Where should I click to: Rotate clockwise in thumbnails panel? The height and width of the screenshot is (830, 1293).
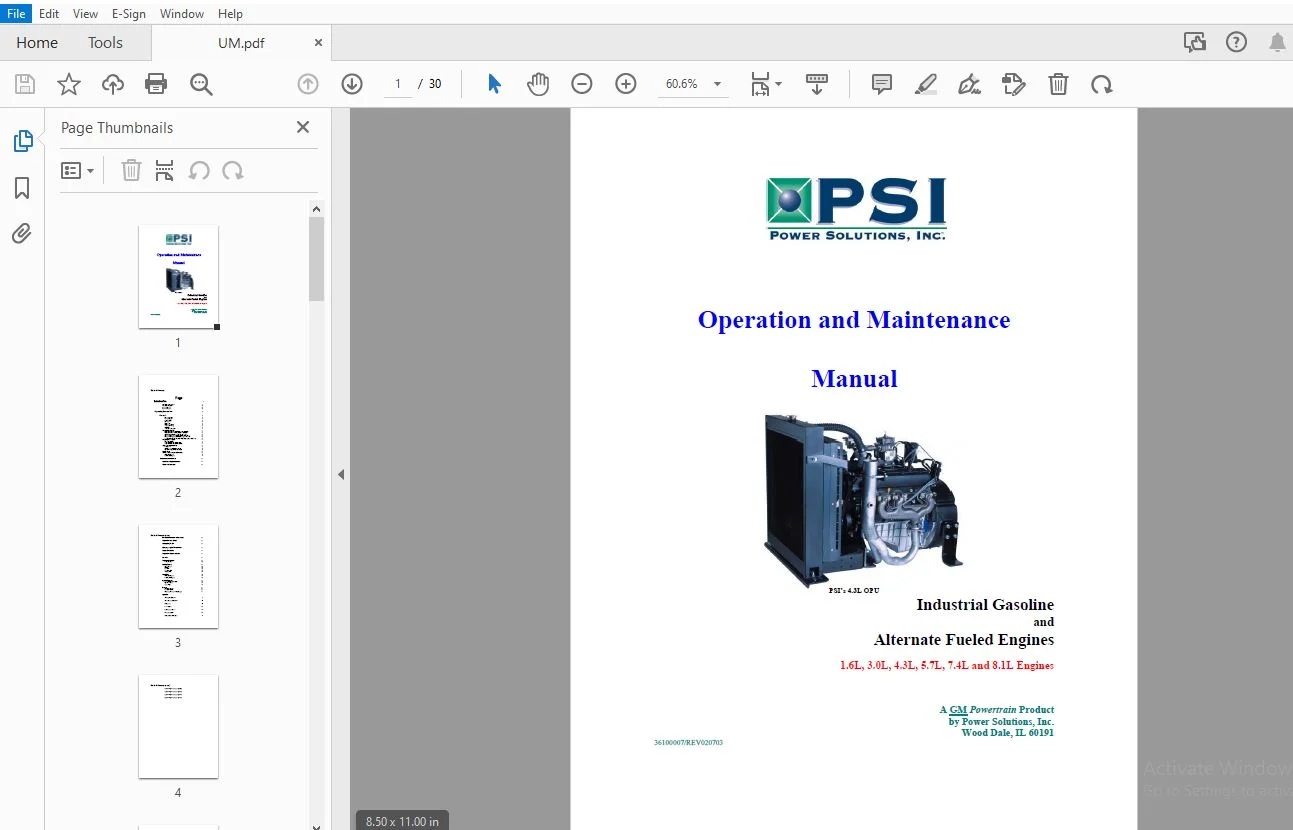click(233, 170)
